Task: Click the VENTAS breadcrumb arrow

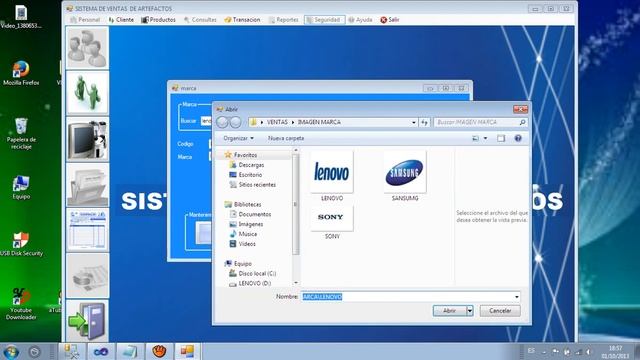Action: pos(293,122)
